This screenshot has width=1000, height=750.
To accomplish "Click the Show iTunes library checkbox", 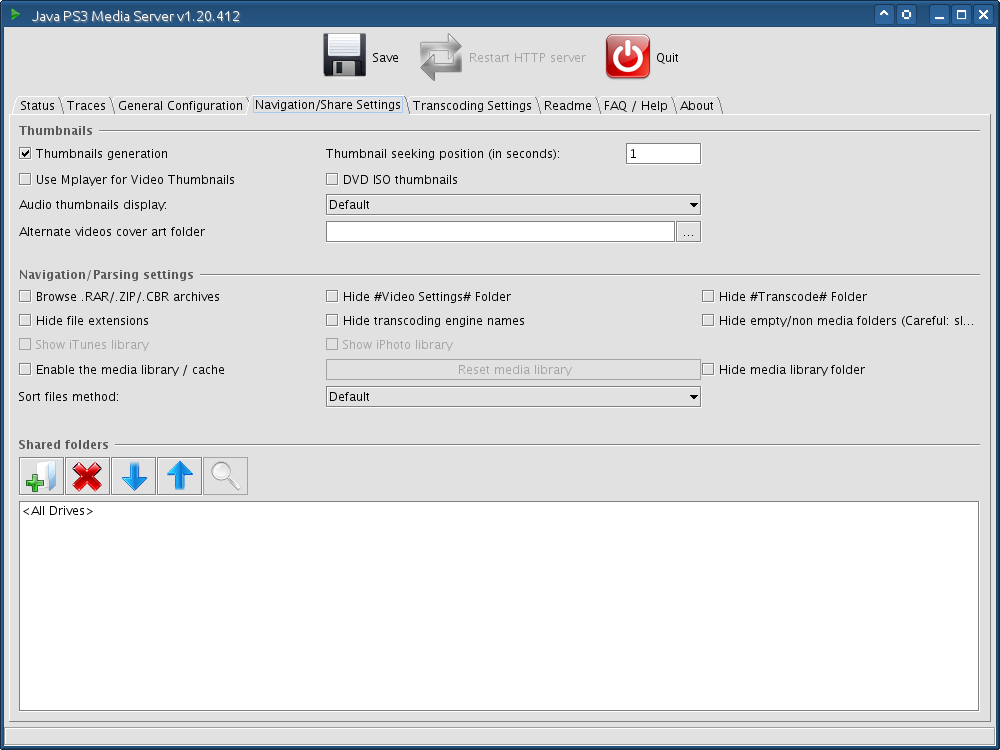I will click(25, 344).
